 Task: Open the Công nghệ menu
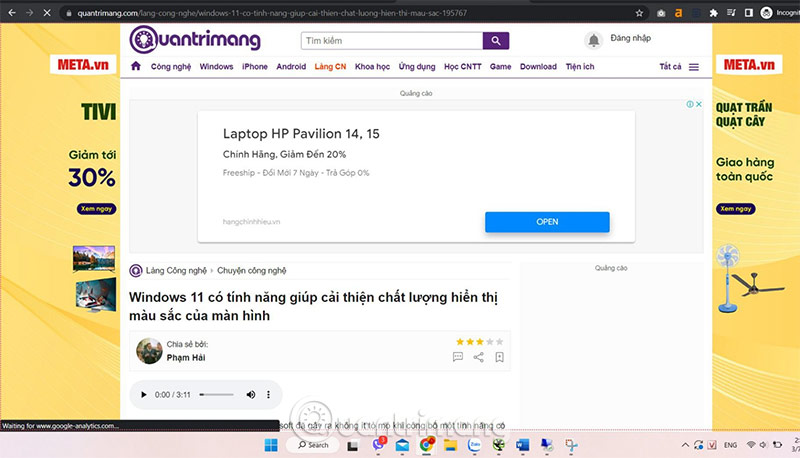[x=170, y=66]
